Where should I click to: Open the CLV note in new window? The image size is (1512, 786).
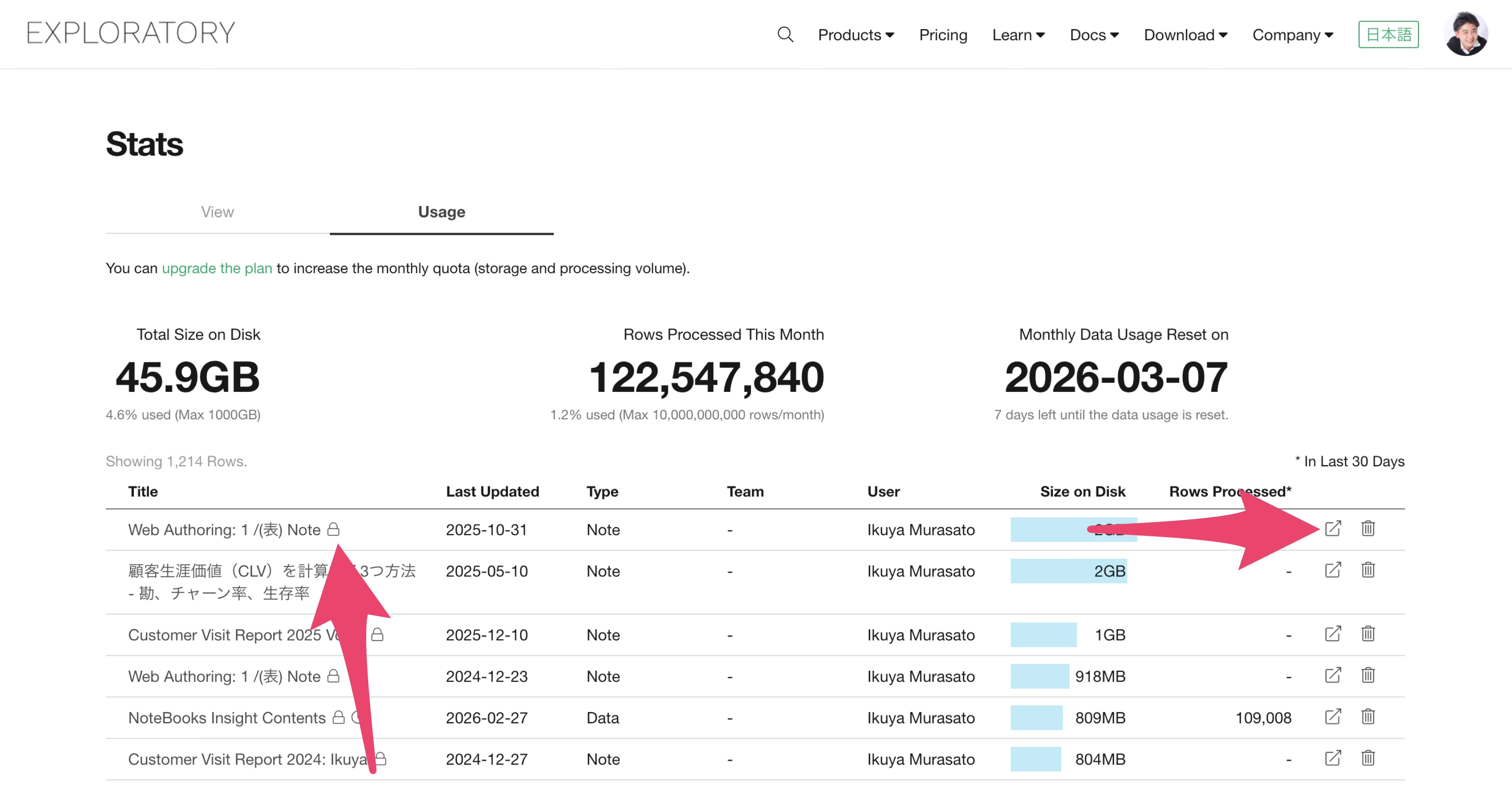tap(1332, 570)
